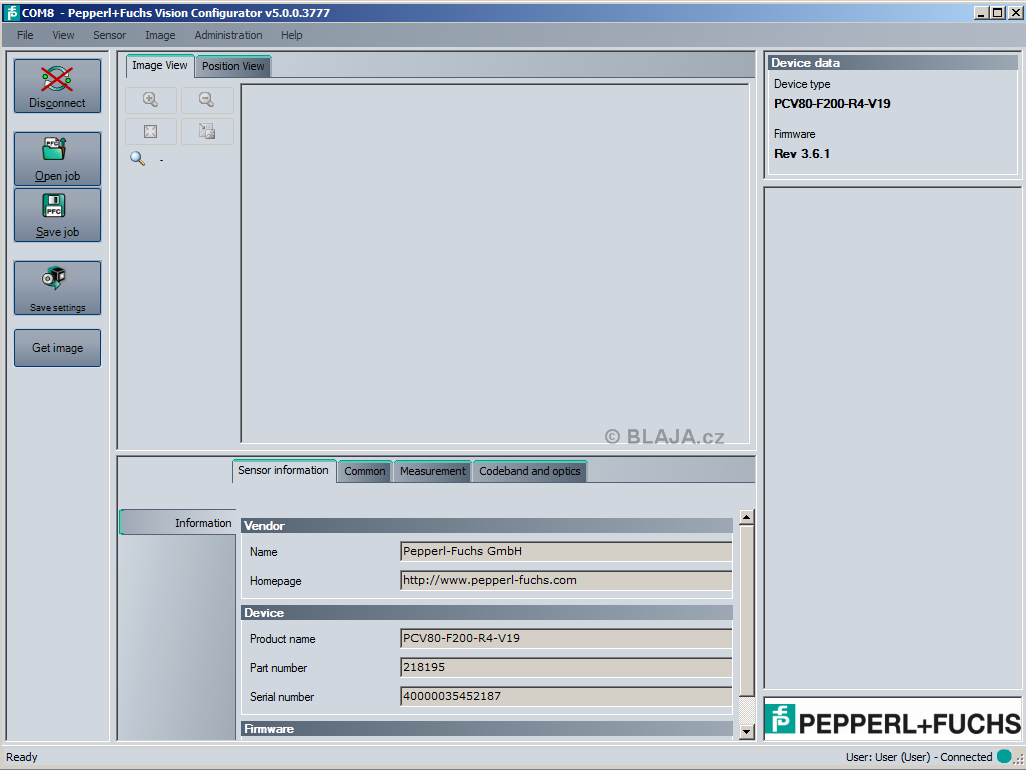Viewport: 1026px width, 770px height.
Task: Click the sensor info scrollbar thumb
Action: click(747, 610)
